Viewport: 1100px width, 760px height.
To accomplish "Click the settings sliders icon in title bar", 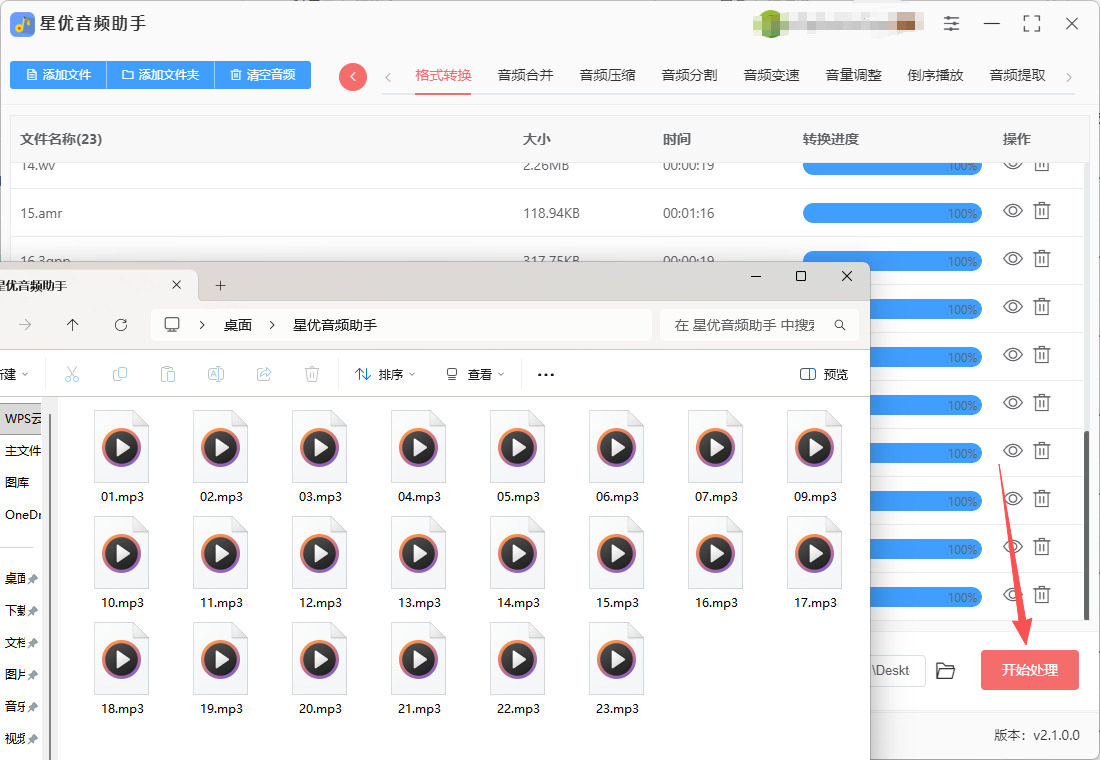I will [x=951, y=24].
